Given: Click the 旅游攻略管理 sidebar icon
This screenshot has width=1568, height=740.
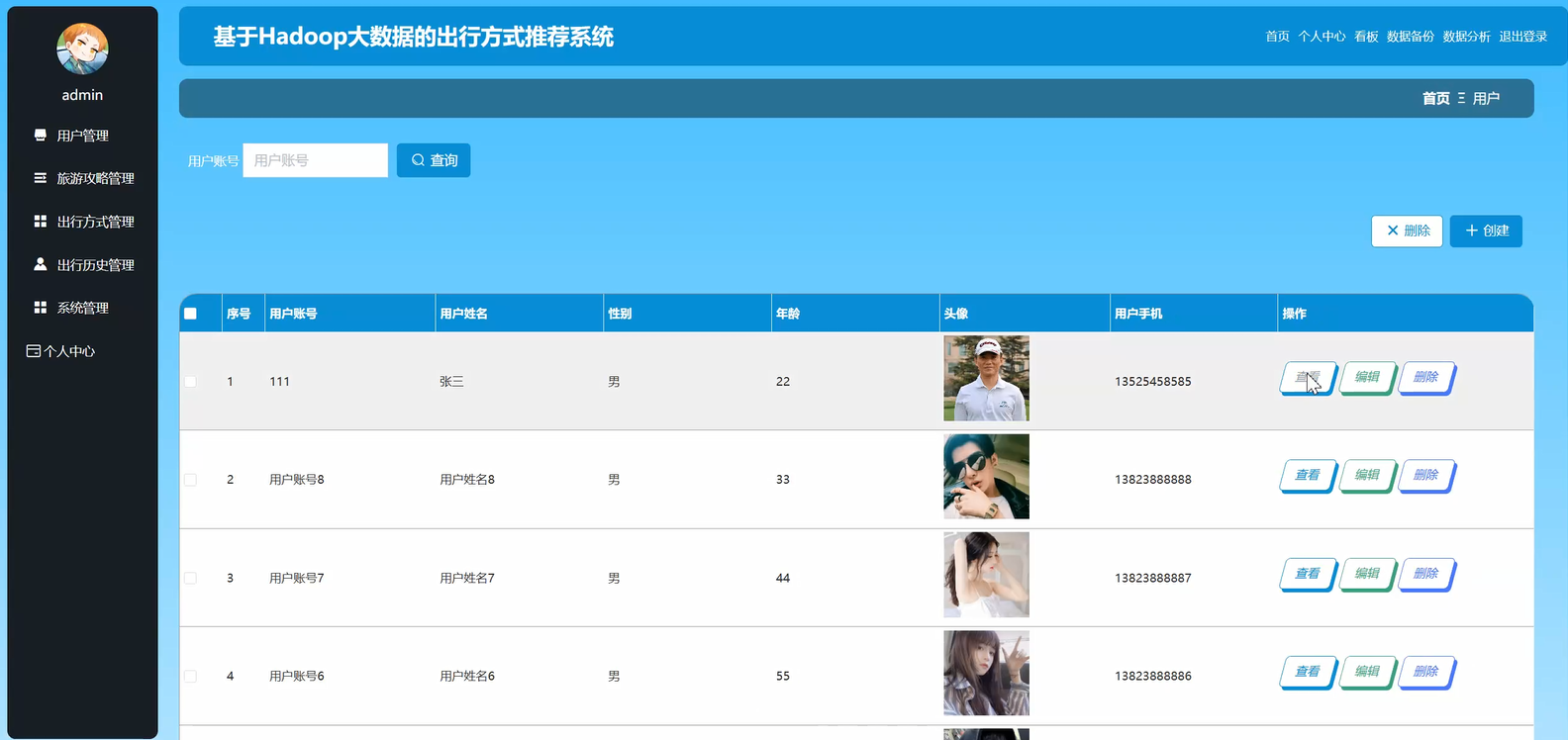Looking at the screenshot, I should (41, 178).
